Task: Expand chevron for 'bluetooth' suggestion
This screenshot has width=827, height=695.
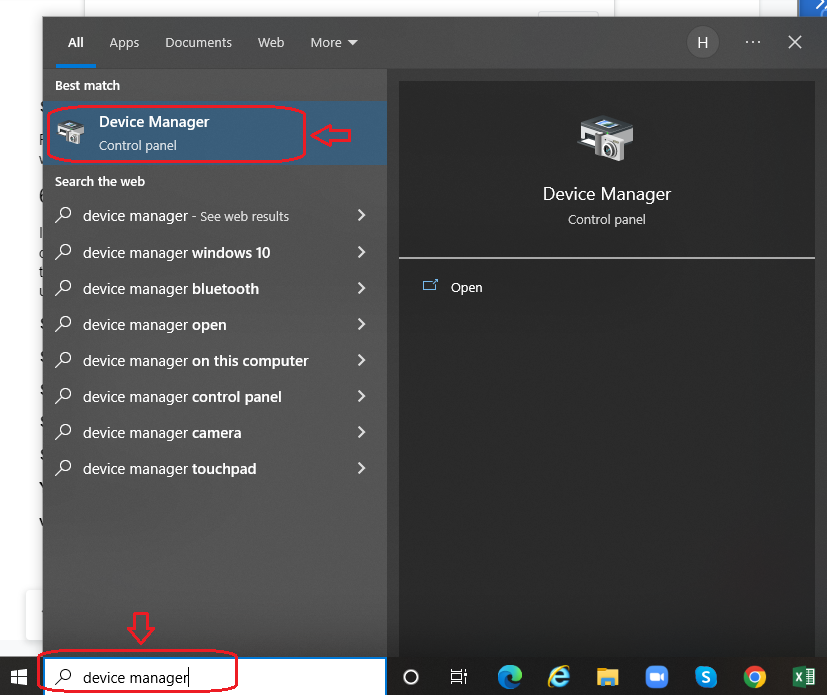Action: point(361,288)
